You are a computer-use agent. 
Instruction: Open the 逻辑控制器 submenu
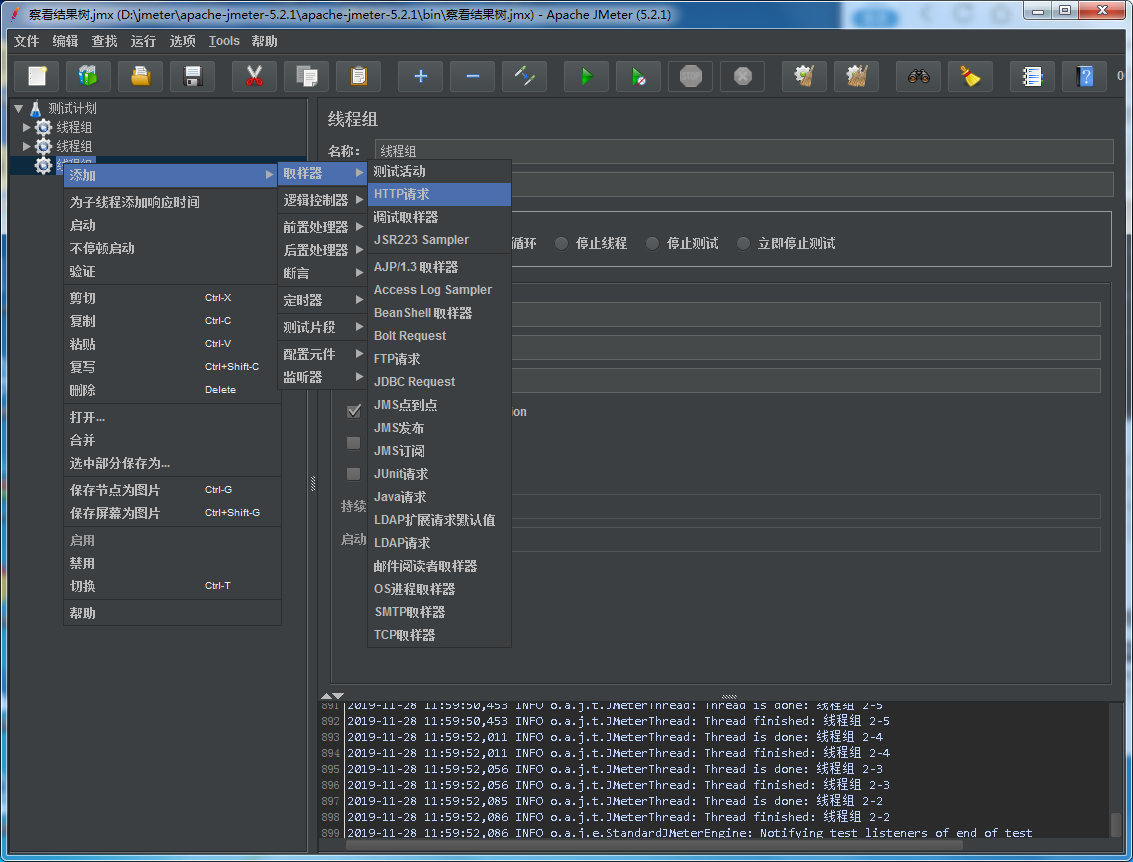[x=322, y=200]
